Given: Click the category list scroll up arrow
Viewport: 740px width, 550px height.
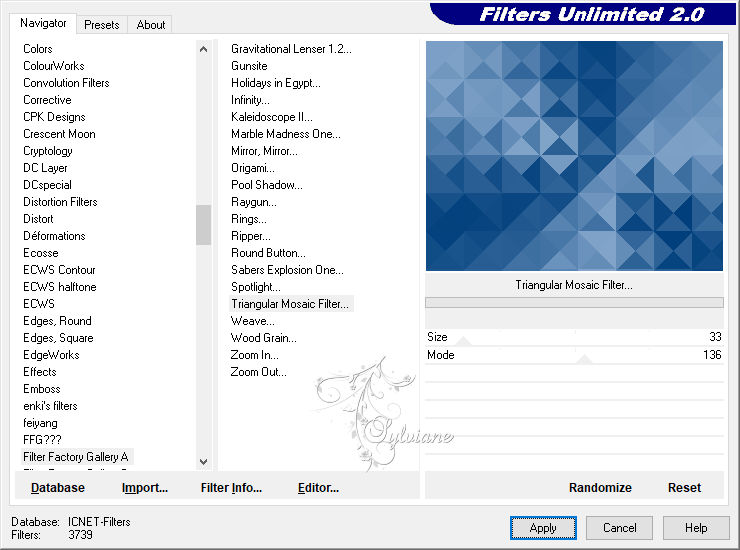Looking at the screenshot, I should (203, 49).
